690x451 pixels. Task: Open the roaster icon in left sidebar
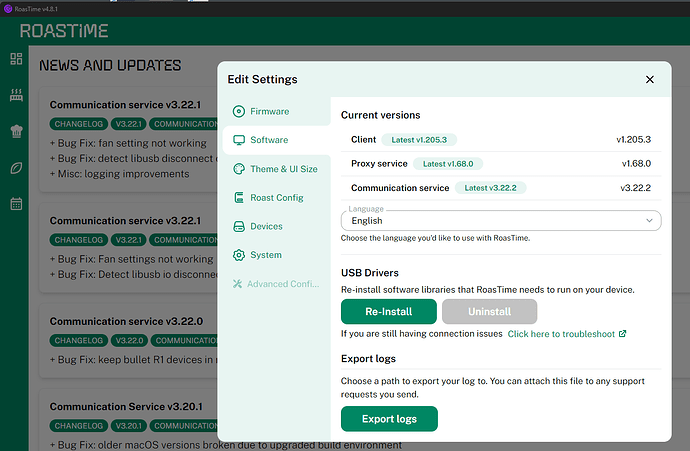(16, 95)
